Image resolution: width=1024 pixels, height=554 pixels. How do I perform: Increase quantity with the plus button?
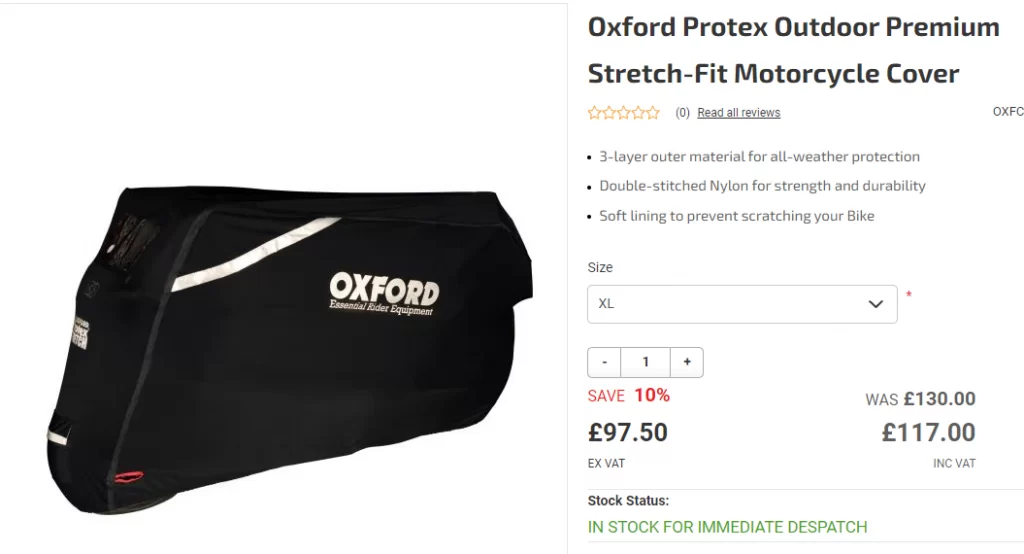point(687,362)
